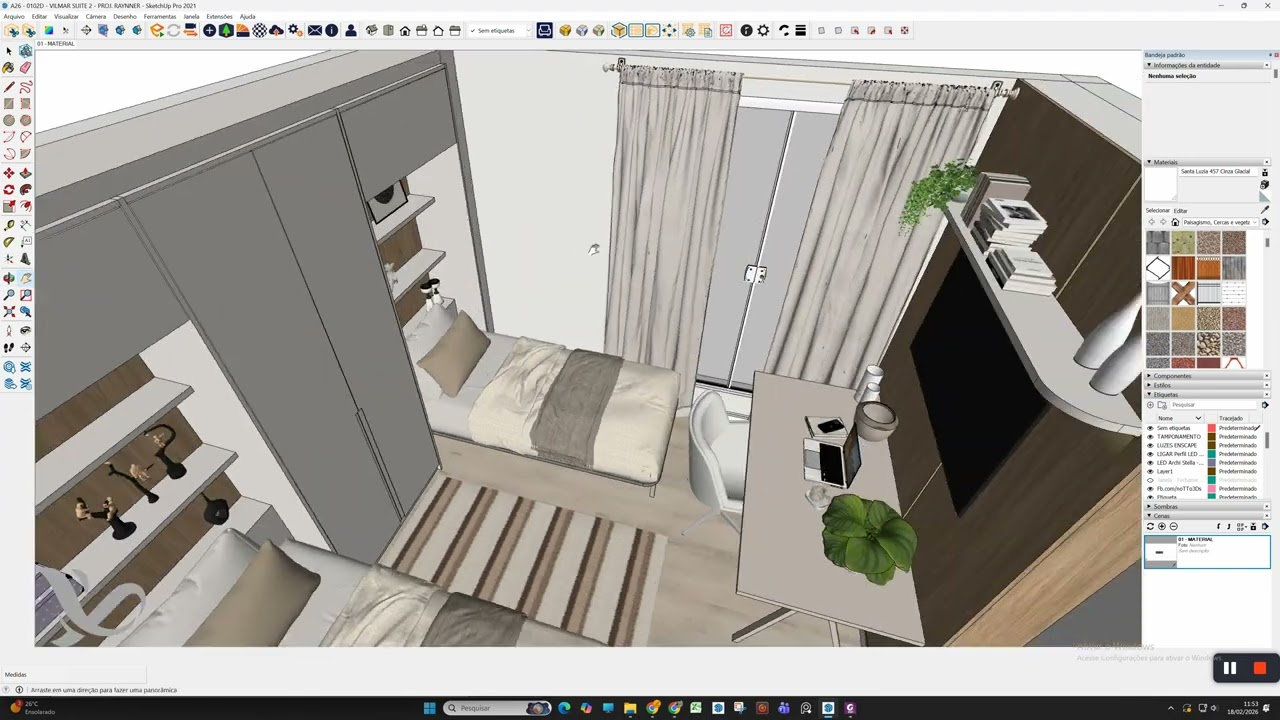Click the LUZES ENSCAPE tag color swatch
The width and height of the screenshot is (1280, 720).
[x=1211, y=445]
